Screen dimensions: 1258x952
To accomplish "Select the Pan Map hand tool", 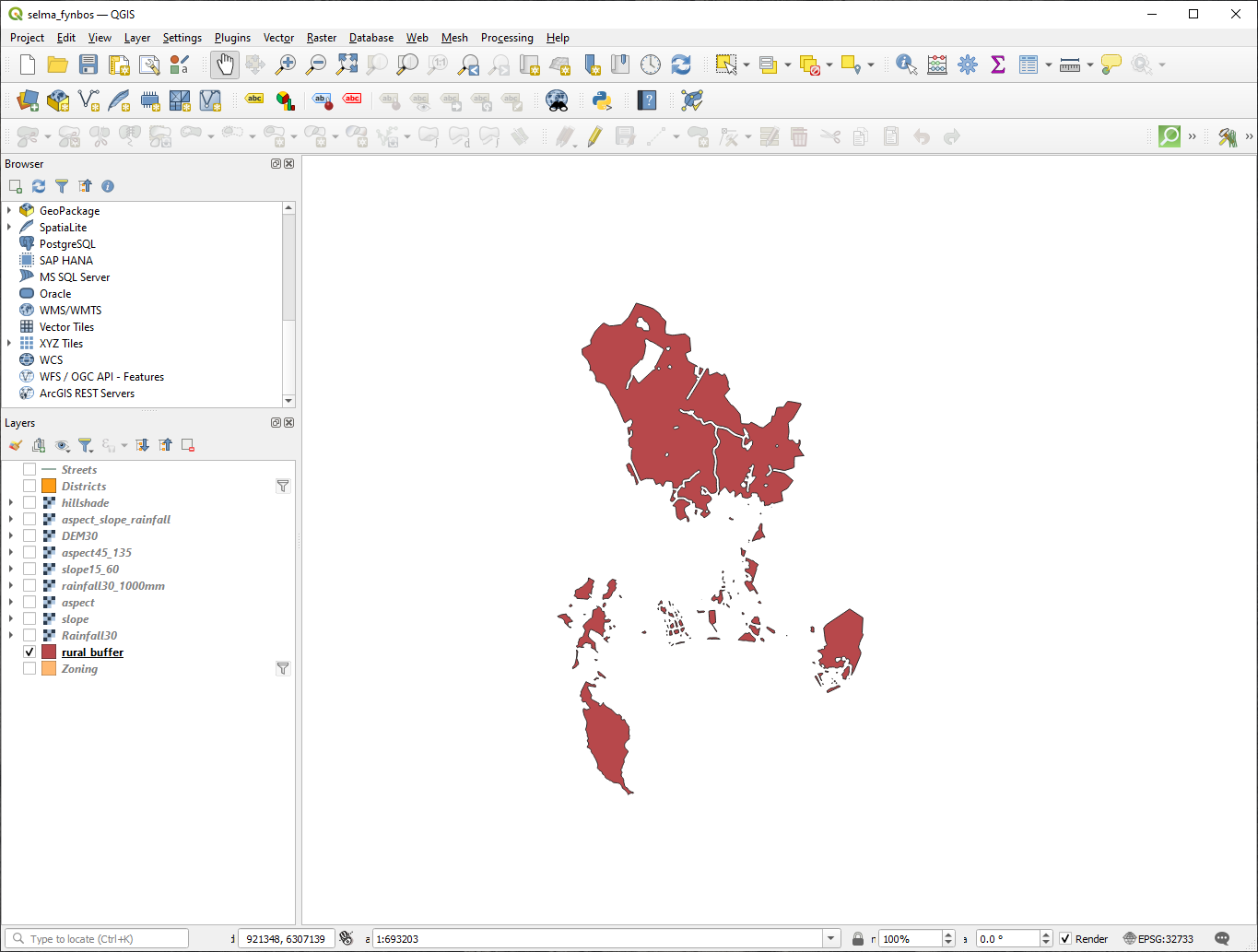I will pyautogui.click(x=225, y=65).
